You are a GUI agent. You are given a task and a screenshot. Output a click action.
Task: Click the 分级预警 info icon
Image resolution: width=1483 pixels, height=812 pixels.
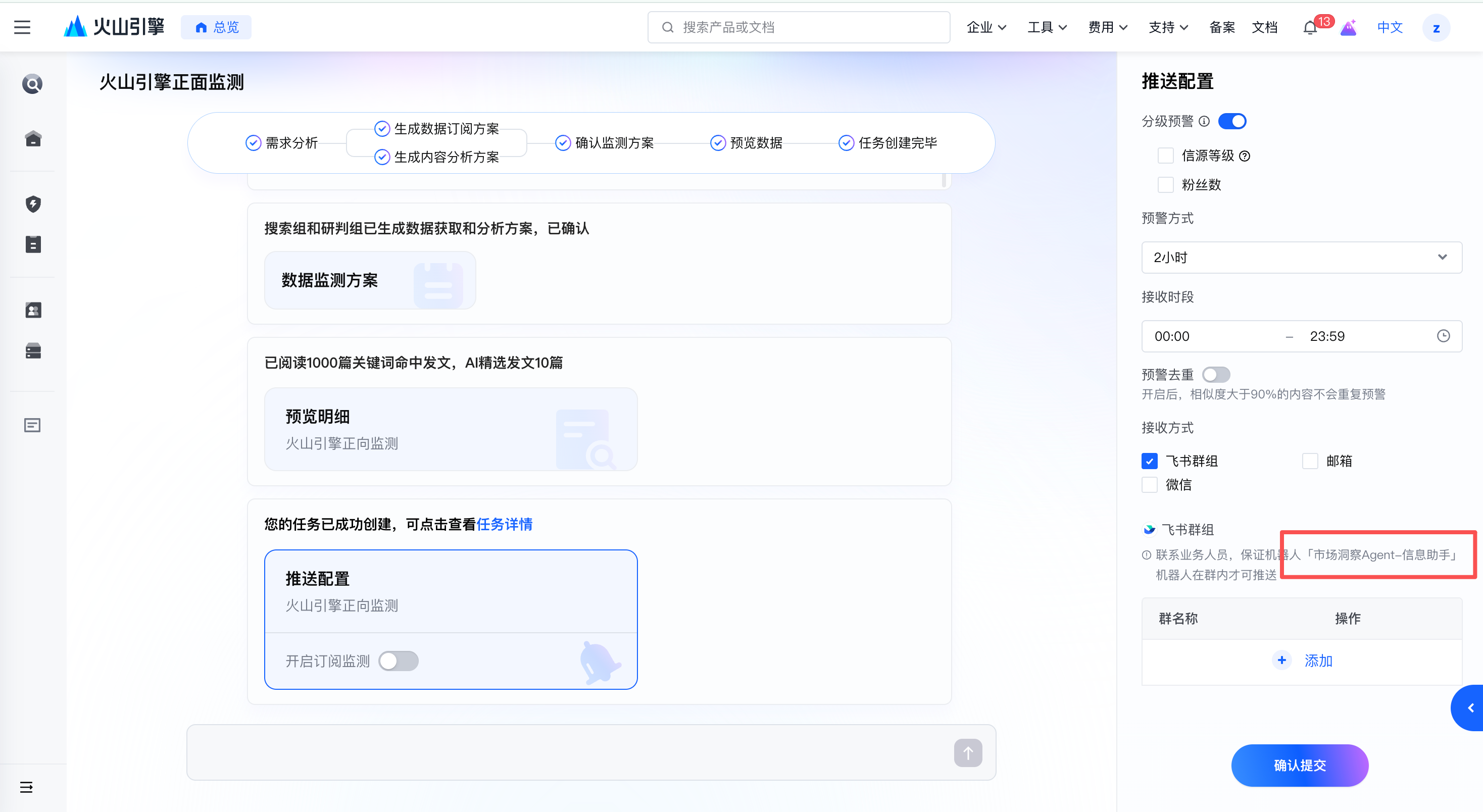pyautogui.click(x=1204, y=121)
